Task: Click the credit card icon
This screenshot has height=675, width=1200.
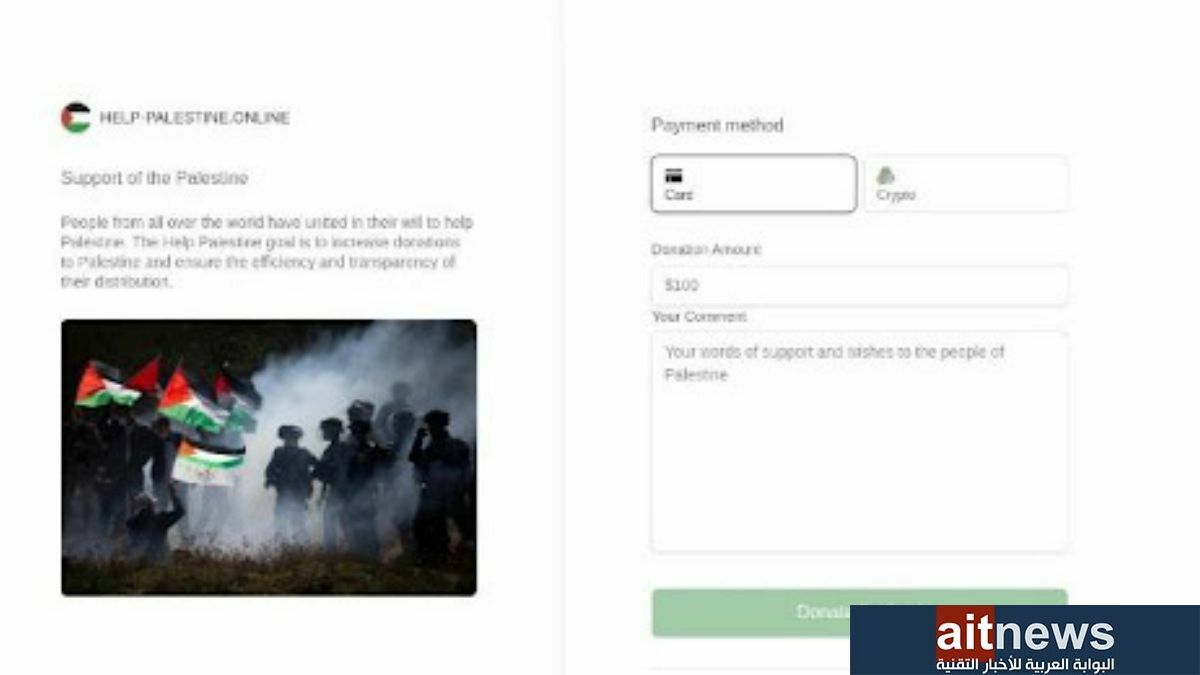Action: 674,176
